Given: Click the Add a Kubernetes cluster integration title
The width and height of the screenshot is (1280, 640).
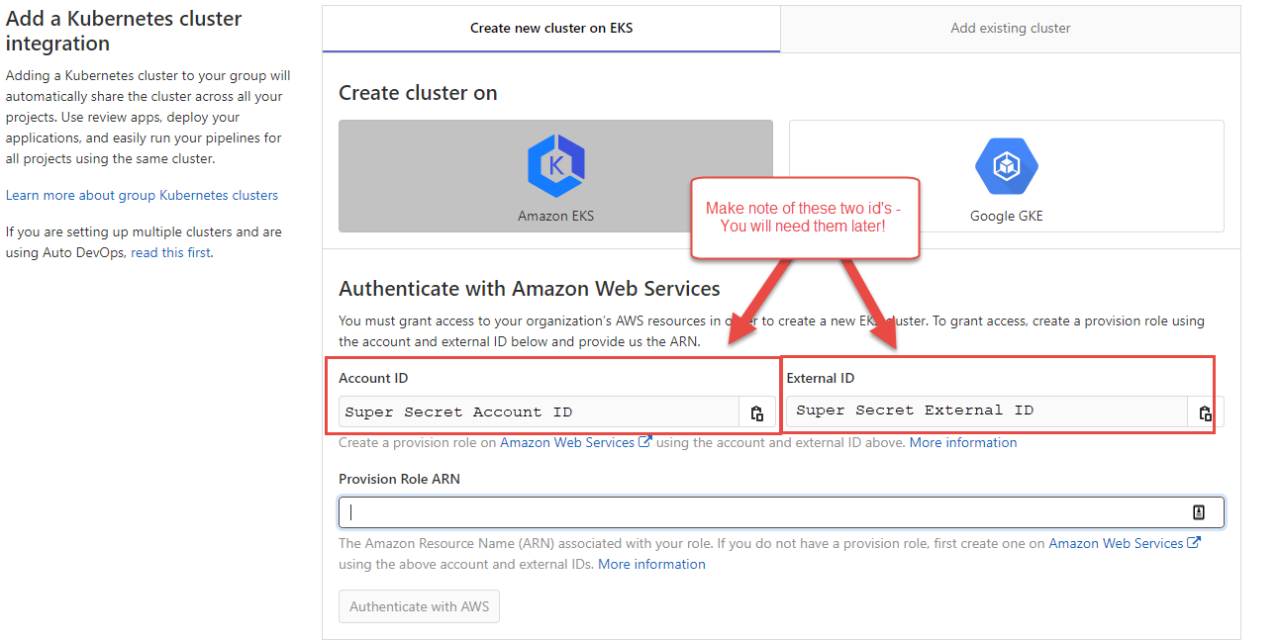Looking at the screenshot, I should tap(124, 31).
